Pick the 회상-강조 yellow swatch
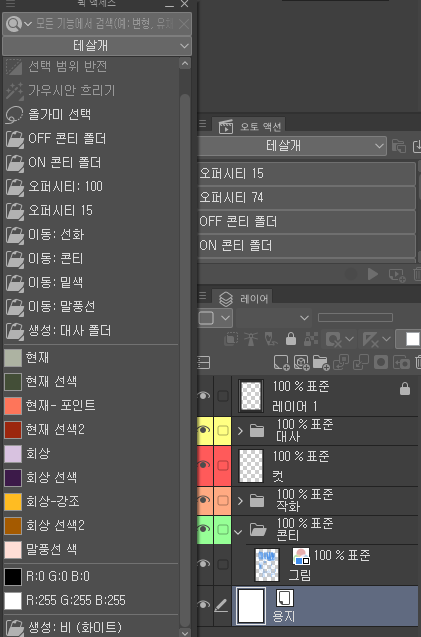This screenshot has width=421, height=637. click(x=13, y=502)
